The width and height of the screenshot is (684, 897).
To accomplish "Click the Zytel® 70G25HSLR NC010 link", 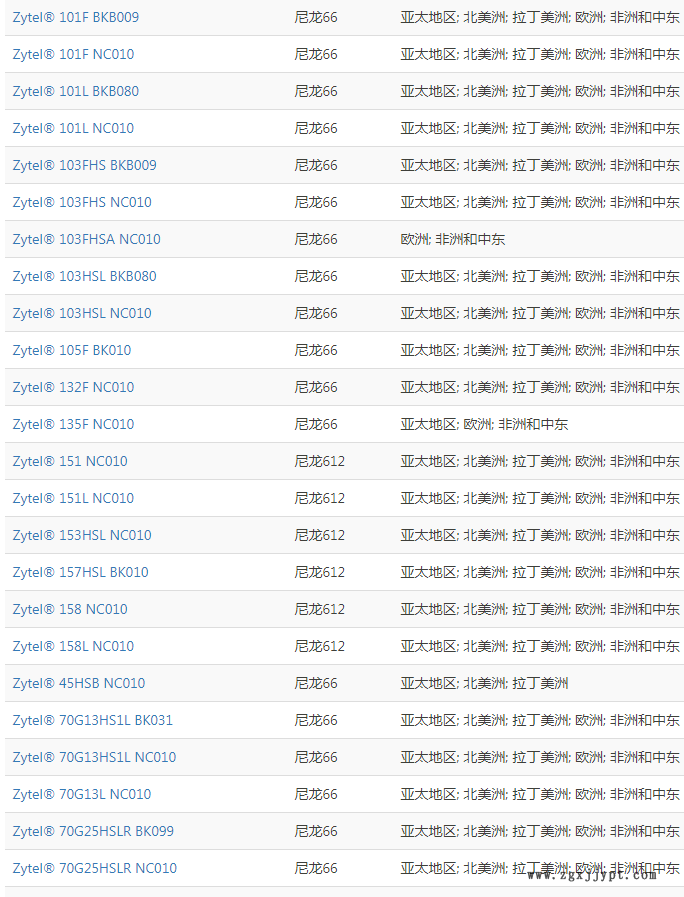I will click(x=95, y=868).
